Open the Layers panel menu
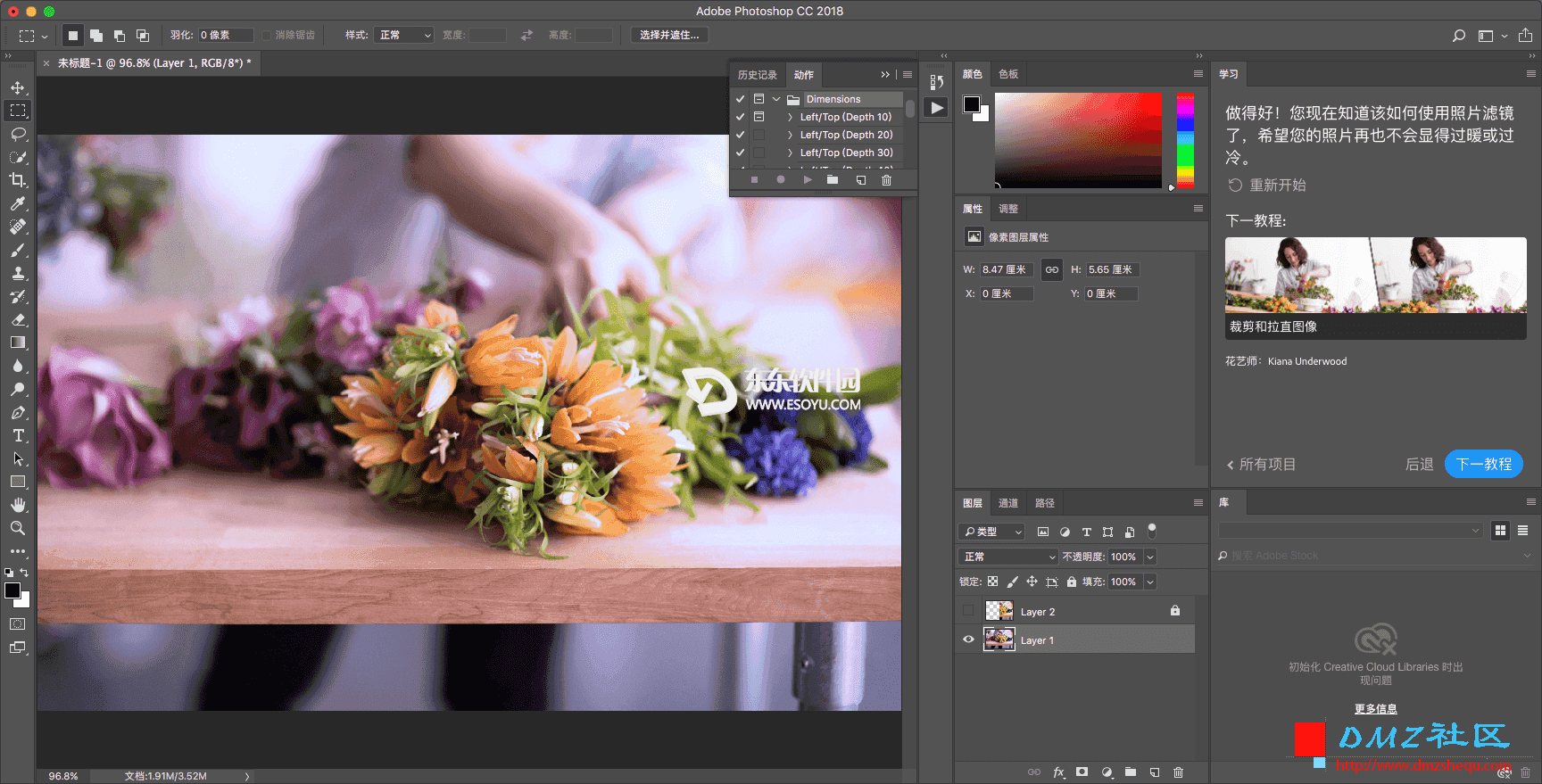1542x784 pixels. pos(1198,503)
